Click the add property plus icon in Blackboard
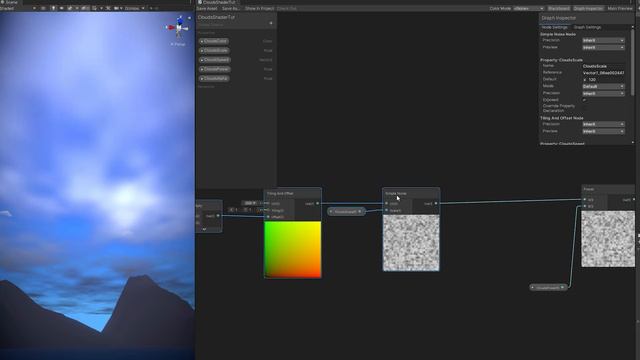Viewport: 640px width, 360px height. [271, 23]
